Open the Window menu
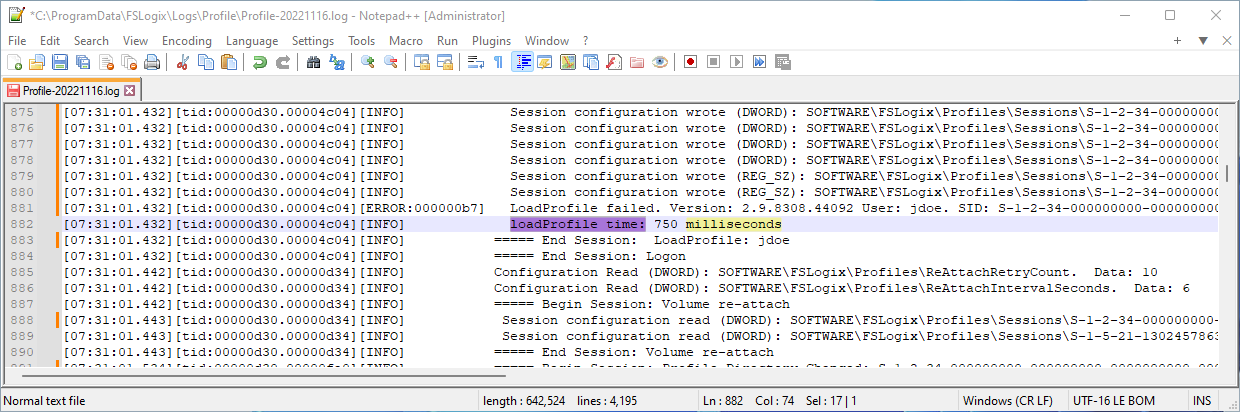 pyautogui.click(x=547, y=40)
